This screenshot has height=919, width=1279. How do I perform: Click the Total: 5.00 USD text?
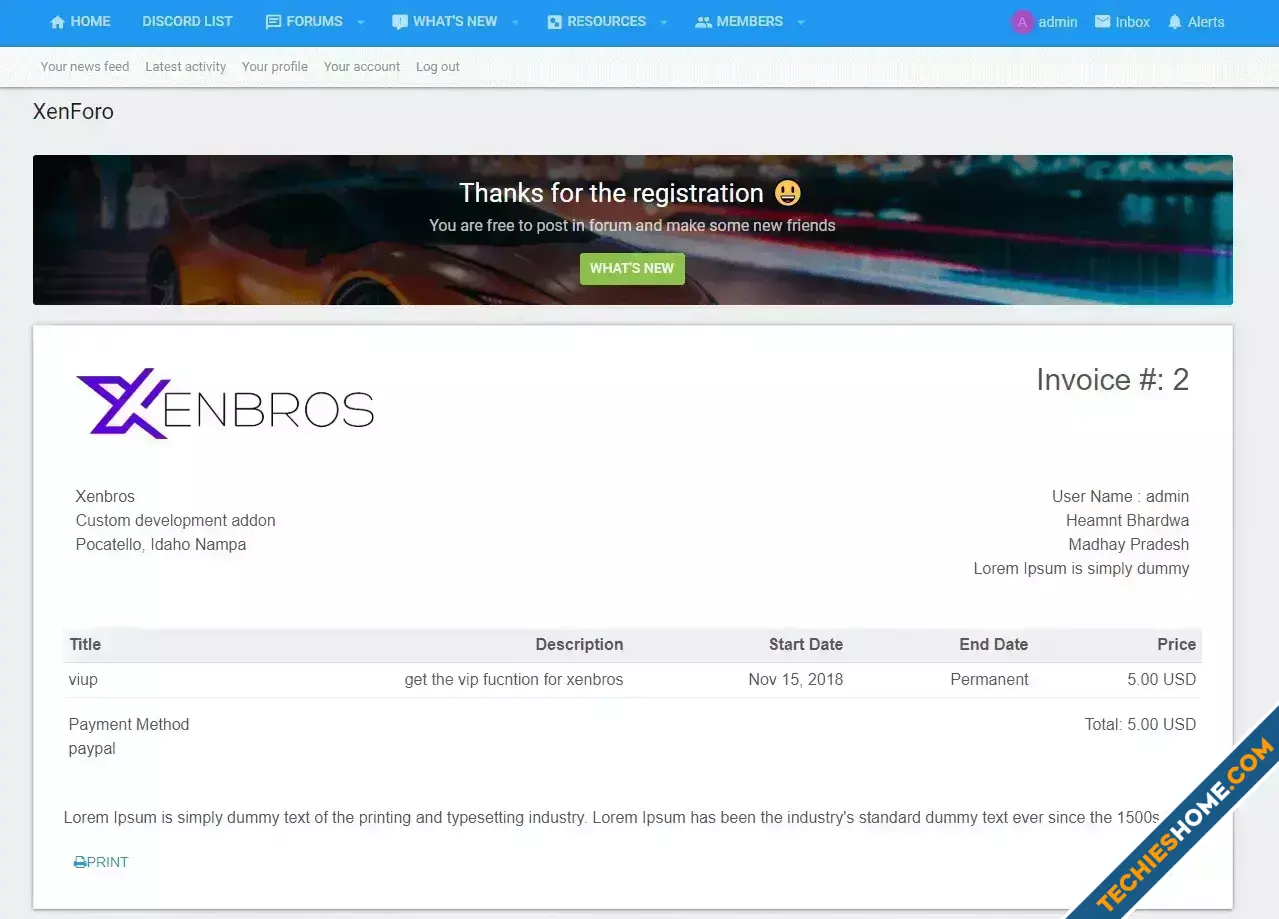1140,725
